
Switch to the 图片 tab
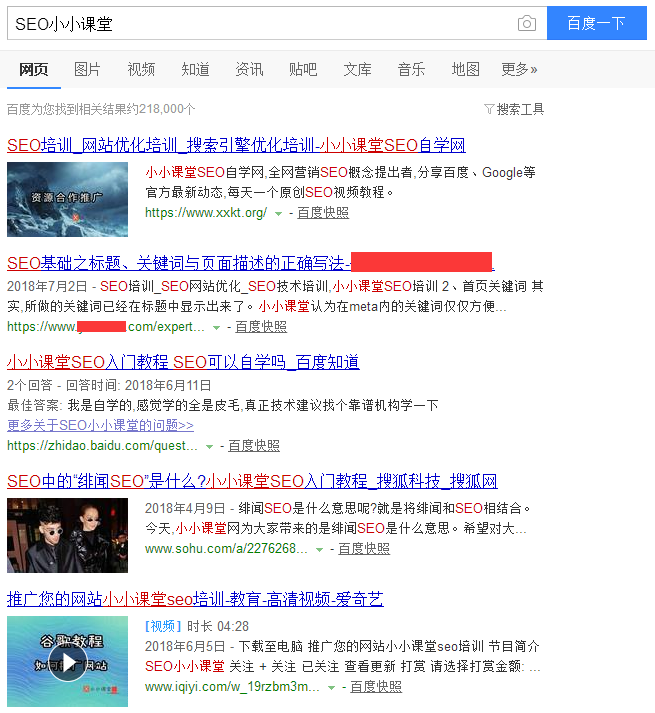pos(87,70)
